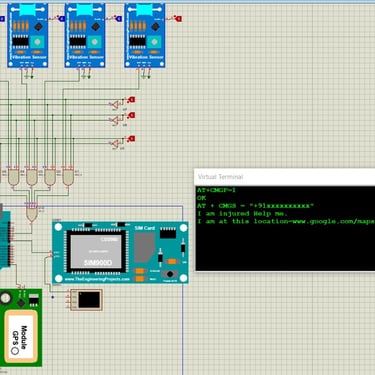Toggle blue logic state between left and middle sensors
The width and height of the screenshot is (375, 375).
click(62, 19)
